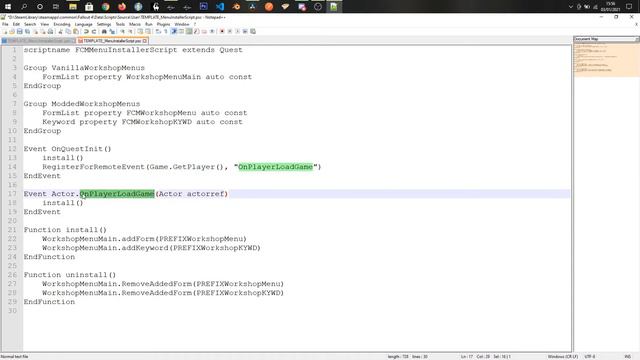Open the notification center icon

point(629,7)
